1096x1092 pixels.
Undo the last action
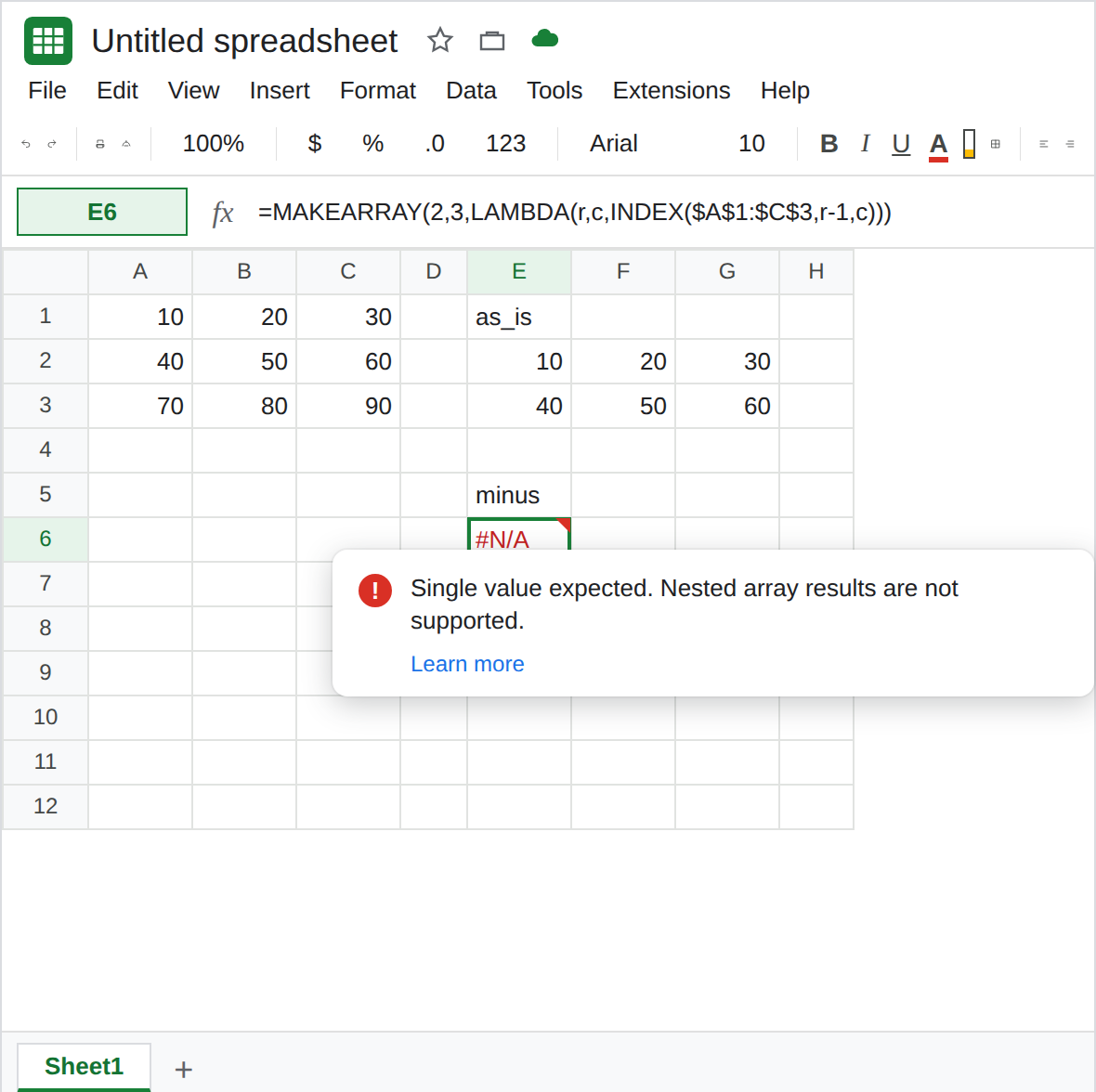click(26, 144)
